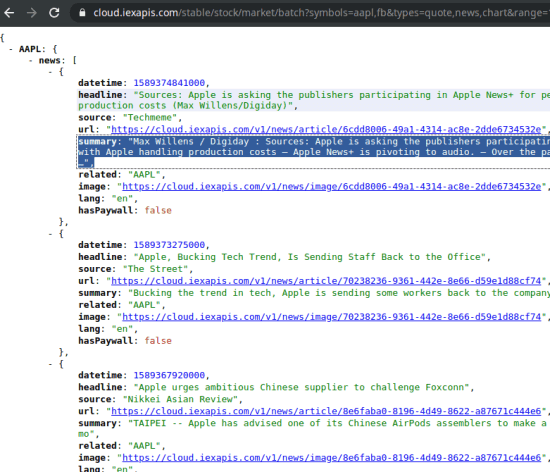550x472 pixels.
Task: Collapse the third news item object
Action: click(51, 364)
